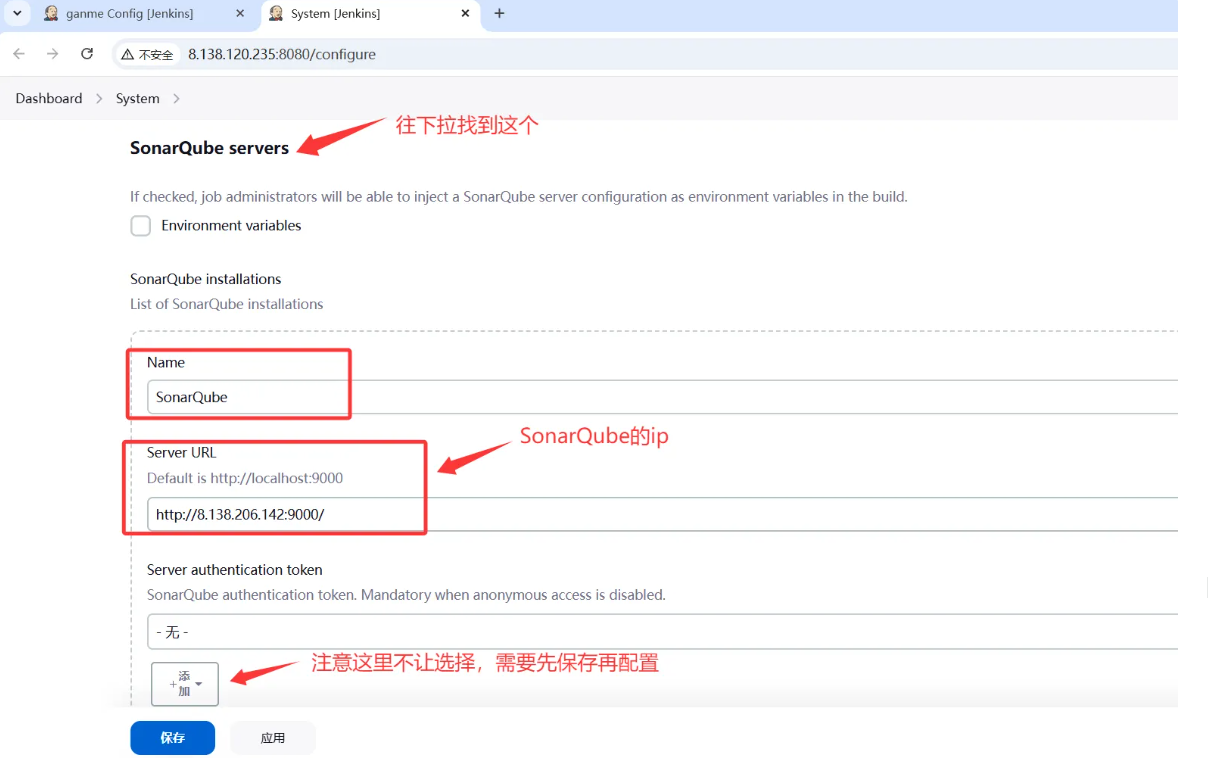Screen dimensions: 1210x764
Task: Click the not secure site info indicator
Action: (147, 55)
